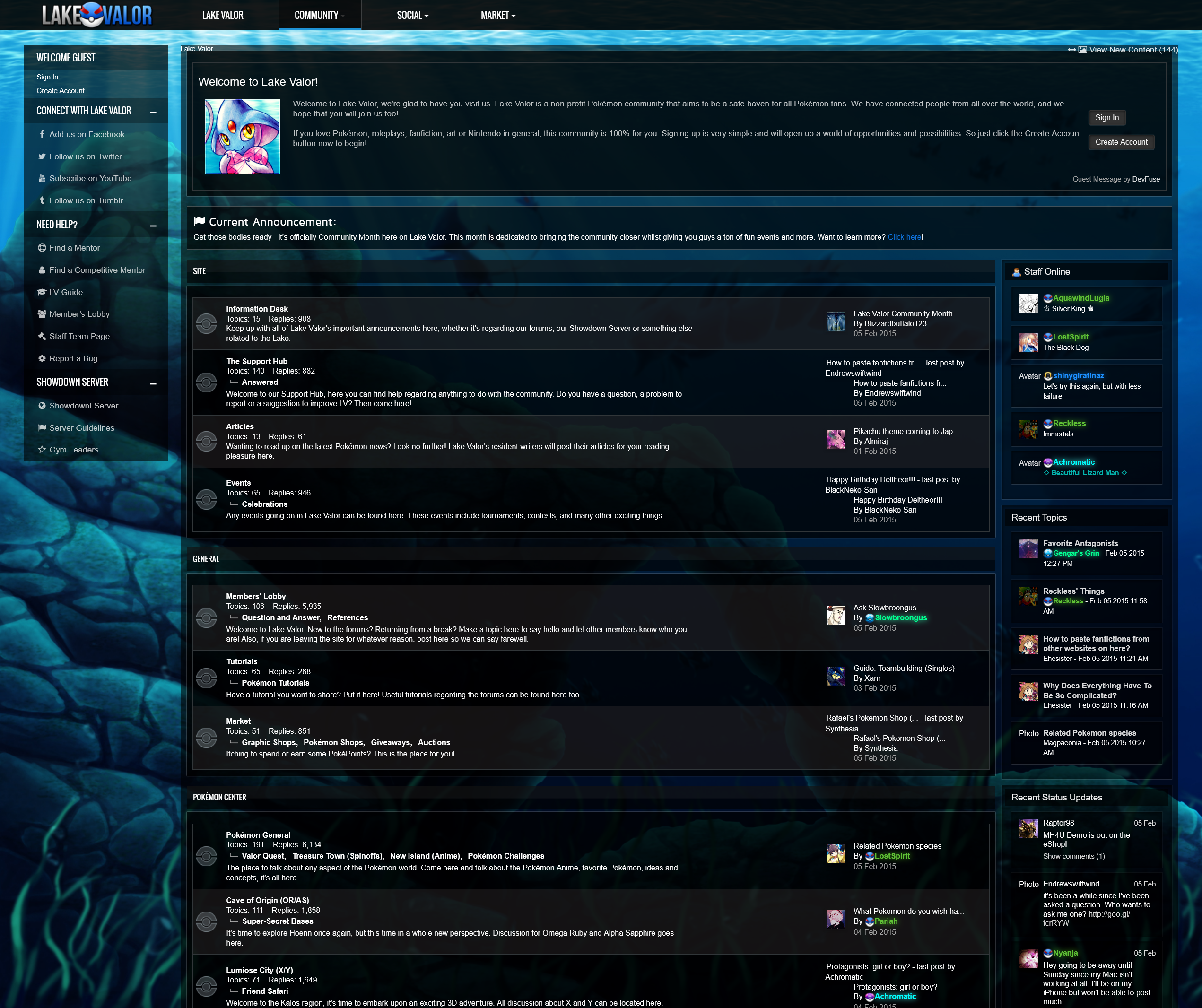Screen dimensions: 1202x1008
Task: Click the Facebook icon in sidebar
Action: [42, 135]
